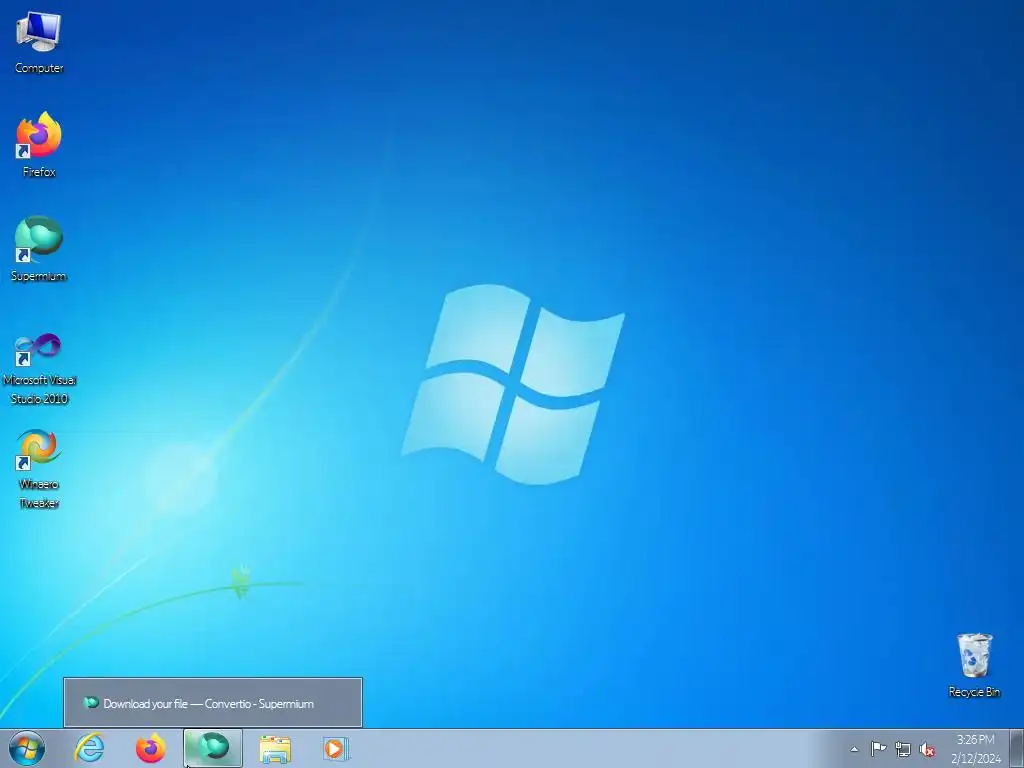This screenshot has width=1024, height=768.
Task: Select the Computer desktop icon
Action: pyautogui.click(x=39, y=43)
